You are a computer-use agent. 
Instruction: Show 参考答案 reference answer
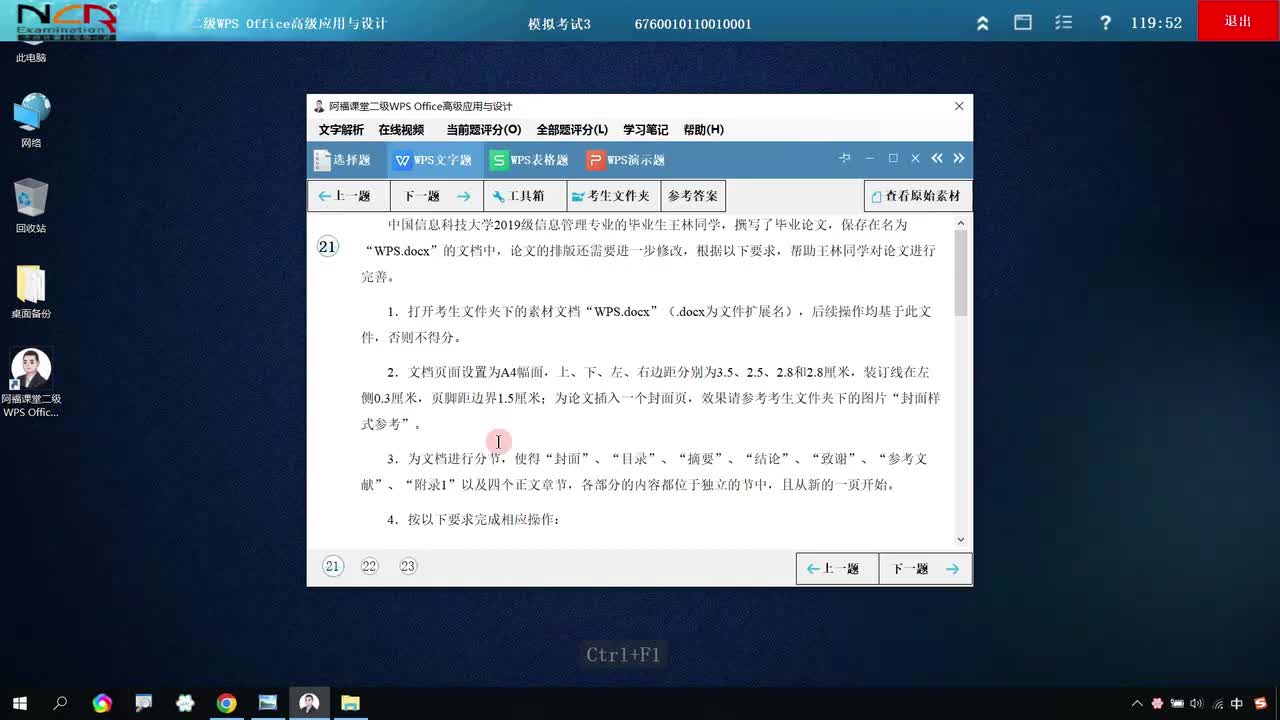pos(693,196)
